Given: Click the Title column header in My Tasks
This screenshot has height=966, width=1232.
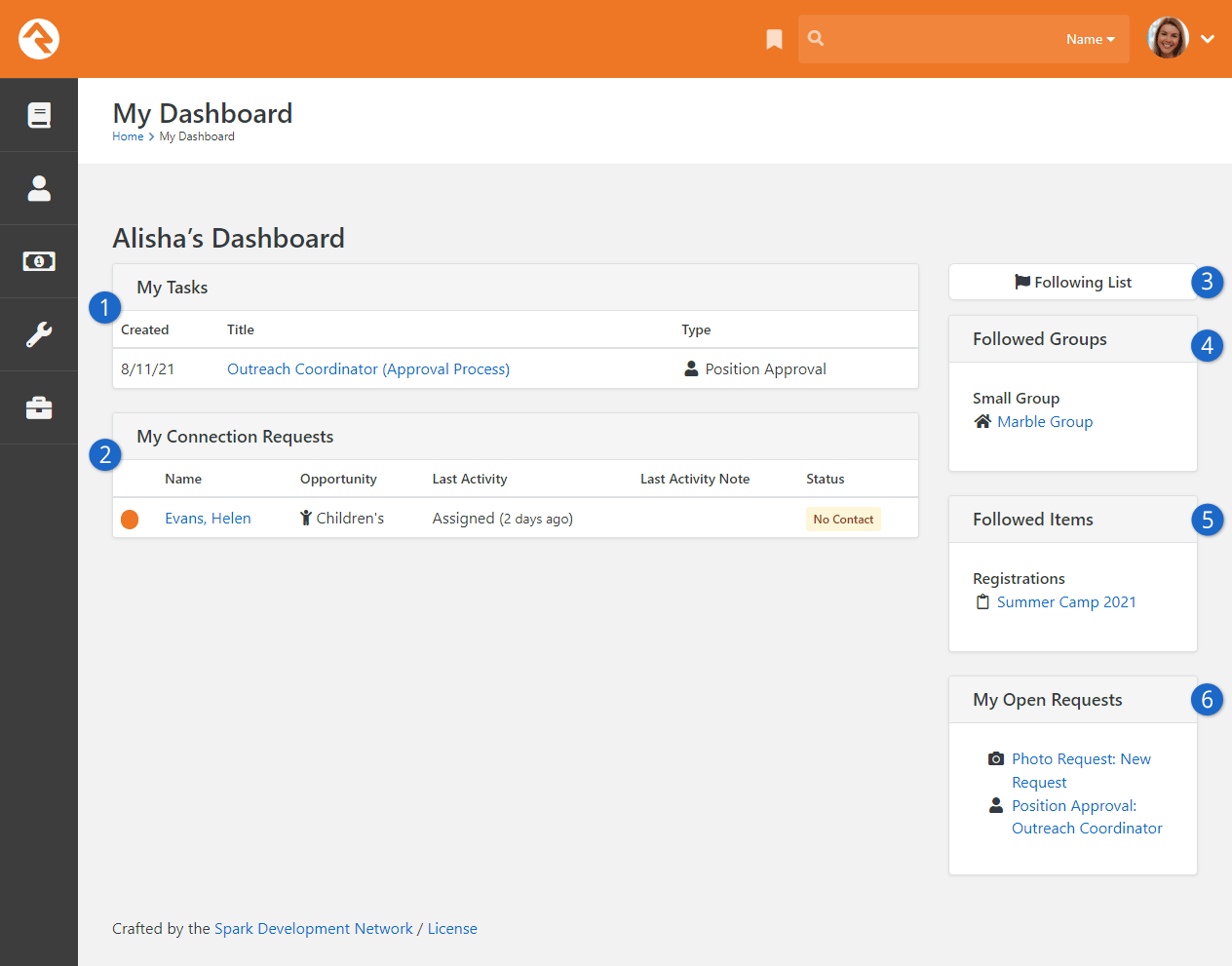Looking at the screenshot, I should [241, 329].
